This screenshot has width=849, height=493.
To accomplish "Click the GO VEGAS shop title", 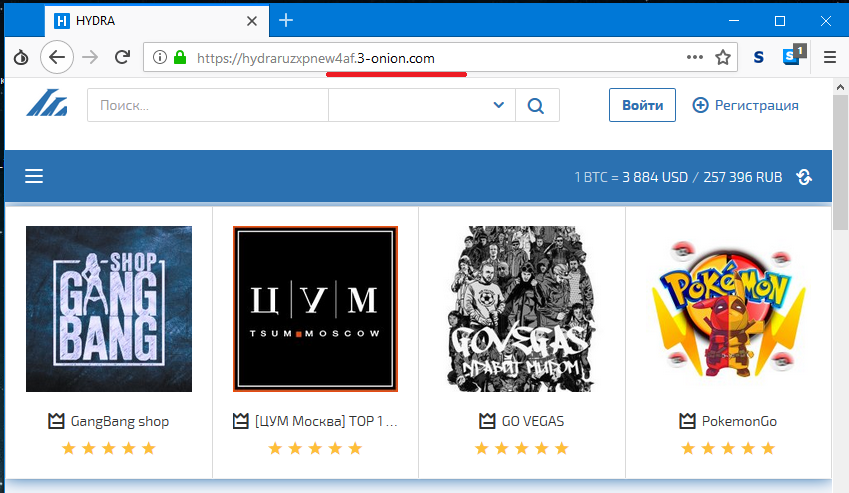I will click(533, 421).
